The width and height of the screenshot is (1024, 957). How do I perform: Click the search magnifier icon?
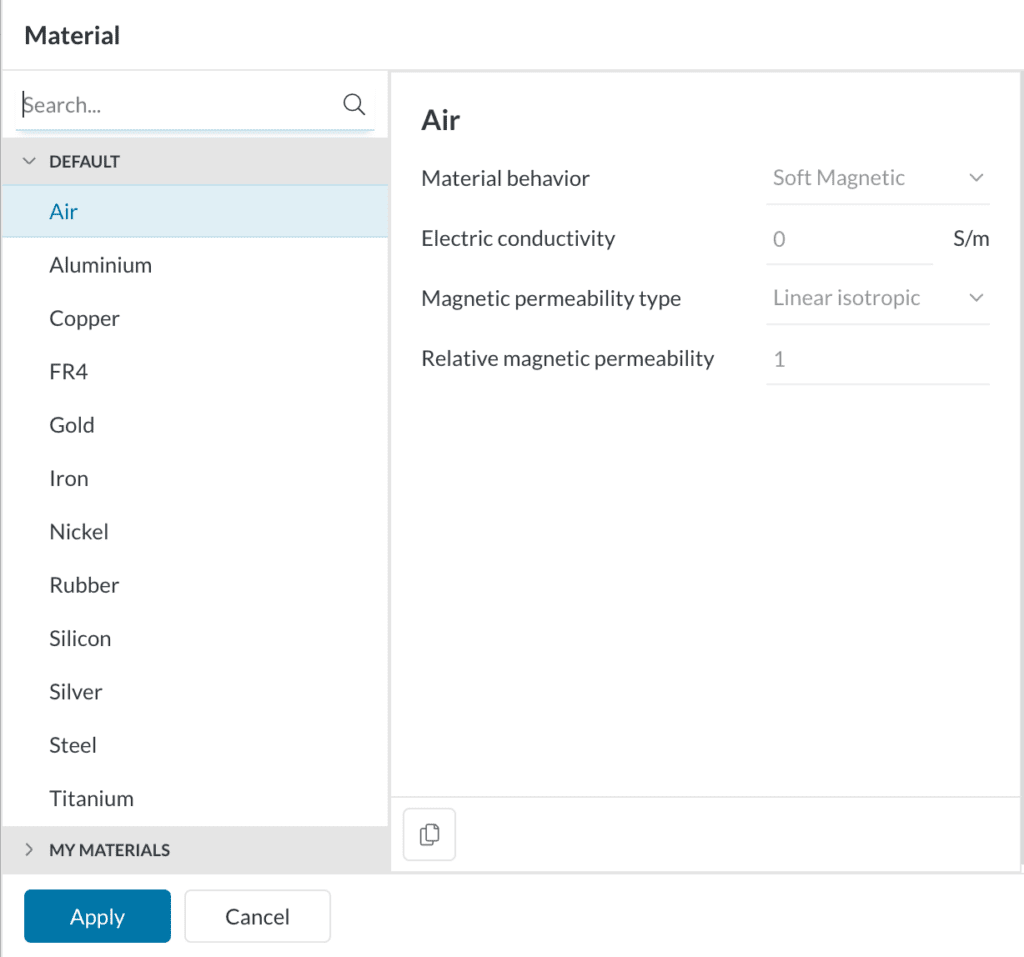click(354, 105)
